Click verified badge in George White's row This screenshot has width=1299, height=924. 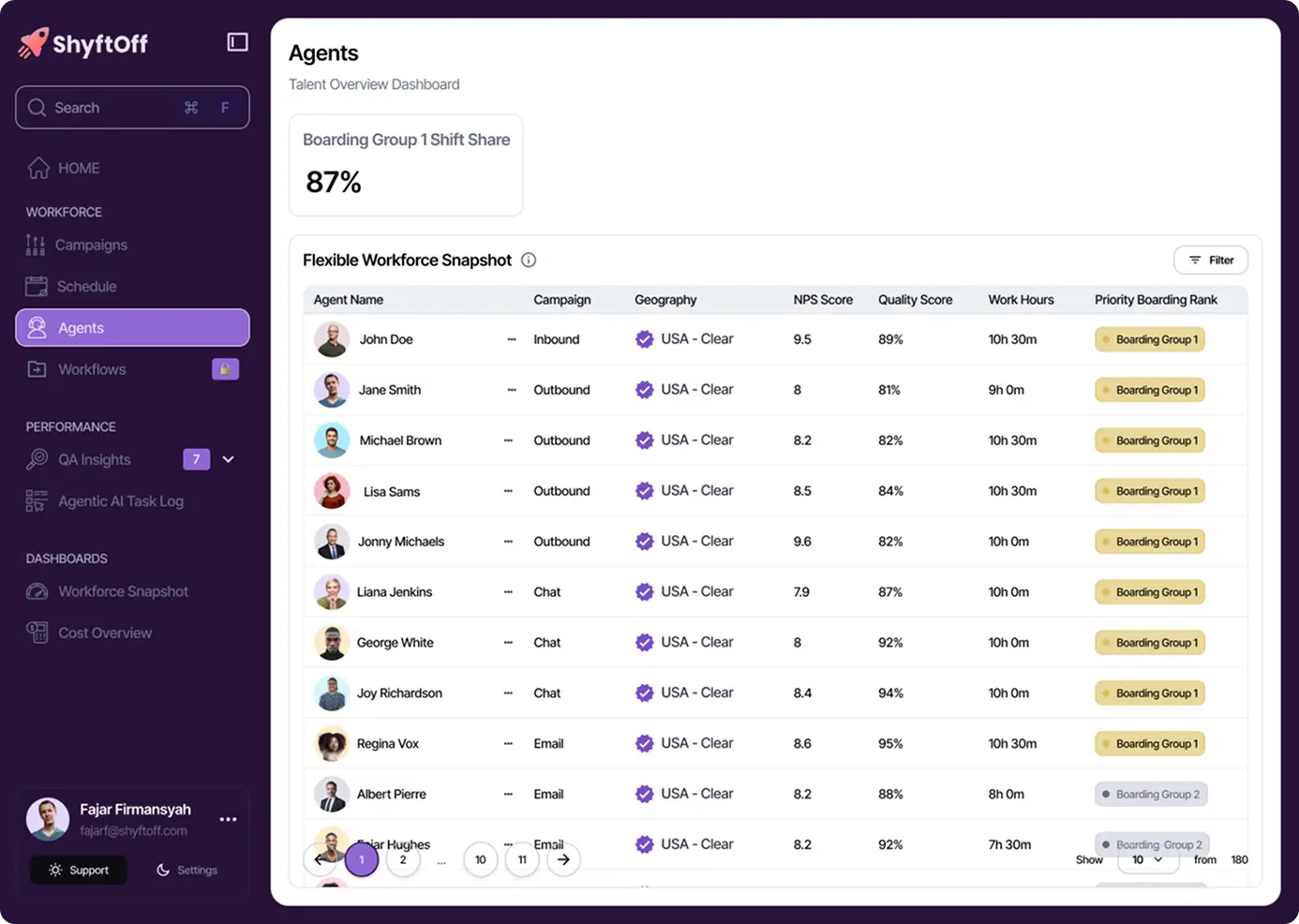pyautogui.click(x=644, y=643)
